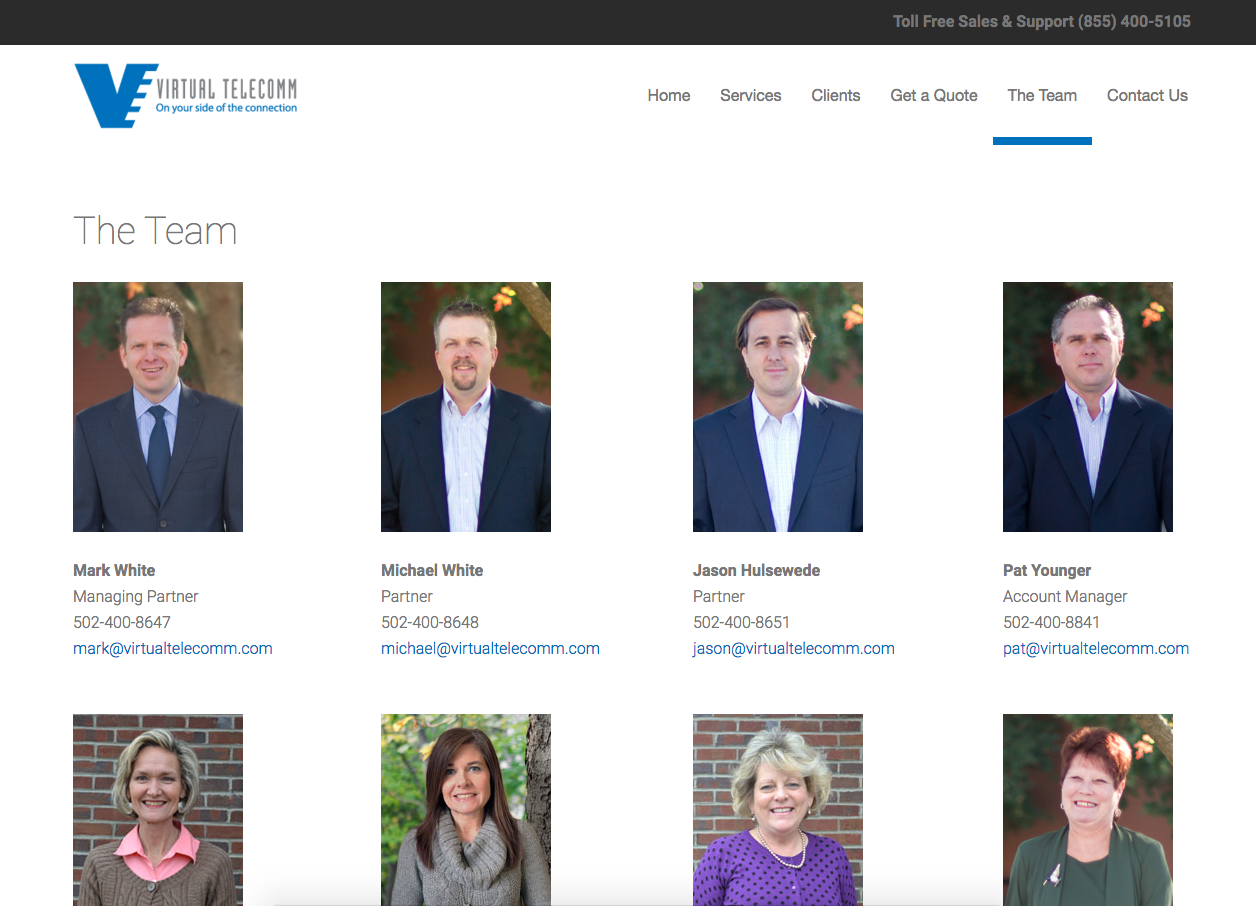Click Mark White's portrait photo

[158, 407]
